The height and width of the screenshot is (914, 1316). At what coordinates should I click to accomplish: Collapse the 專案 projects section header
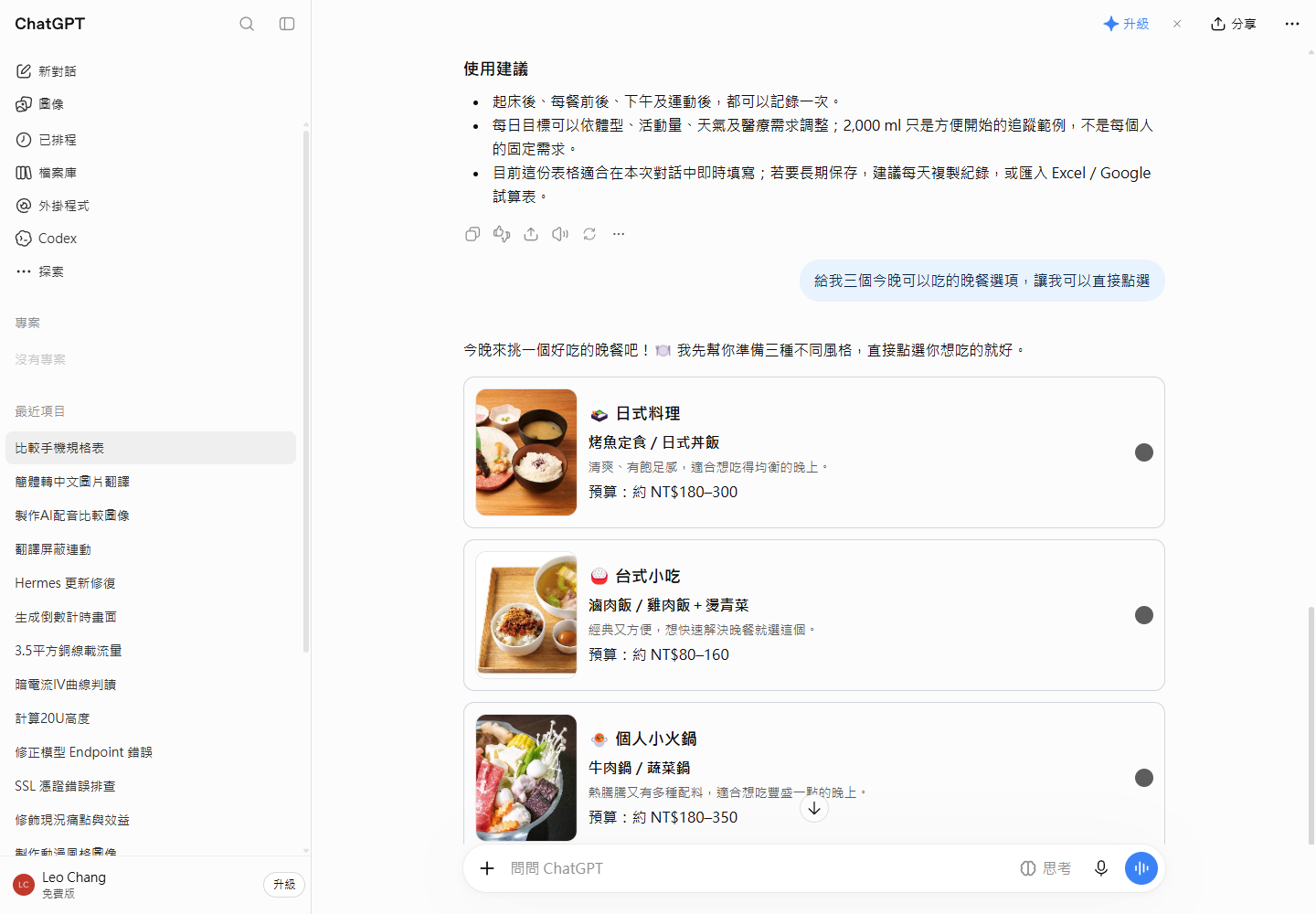(x=27, y=323)
